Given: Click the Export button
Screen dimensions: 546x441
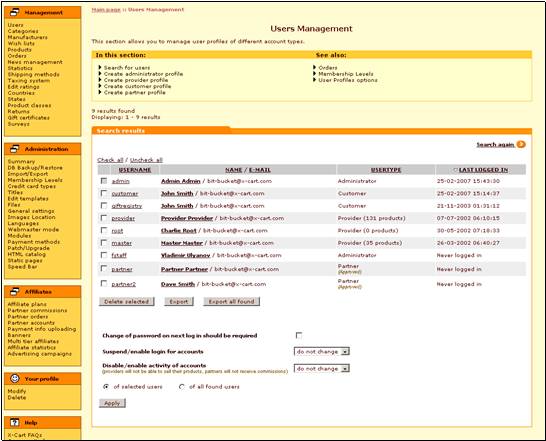Looking at the screenshot, I should click(x=179, y=302).
